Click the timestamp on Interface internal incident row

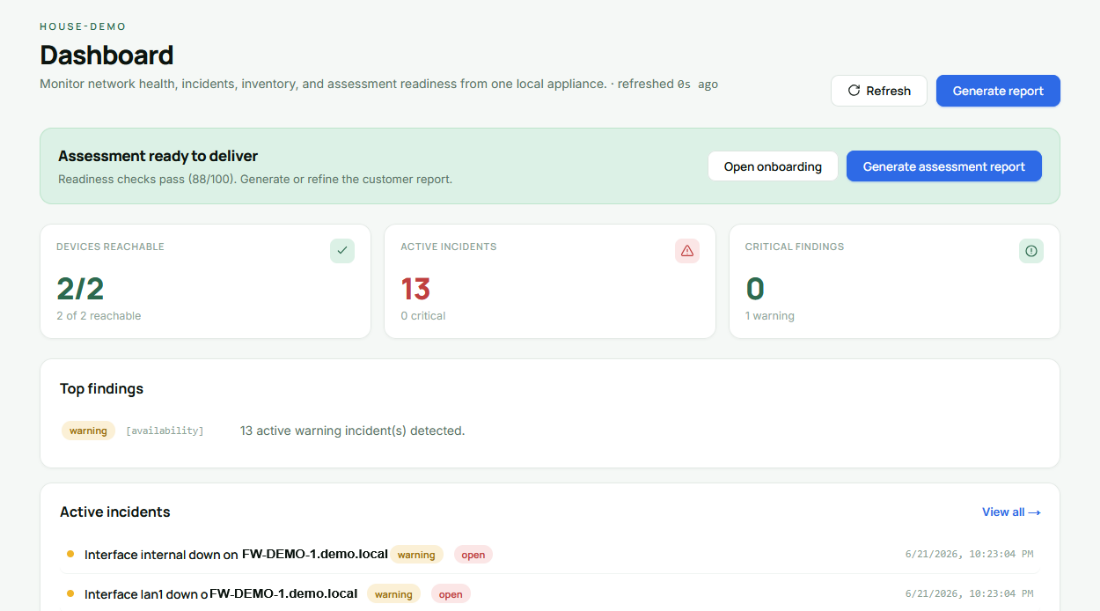(969, 553)
